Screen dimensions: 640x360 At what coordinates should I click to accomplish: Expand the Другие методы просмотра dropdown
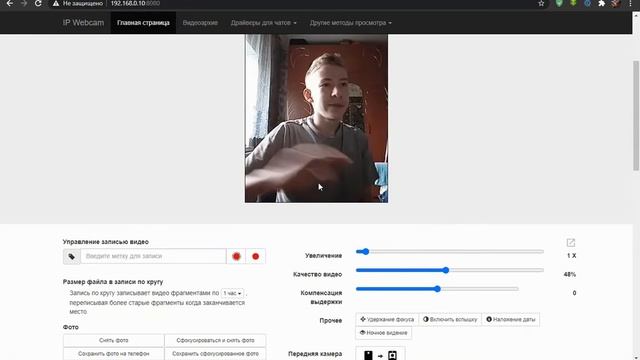tap(350, 23)
